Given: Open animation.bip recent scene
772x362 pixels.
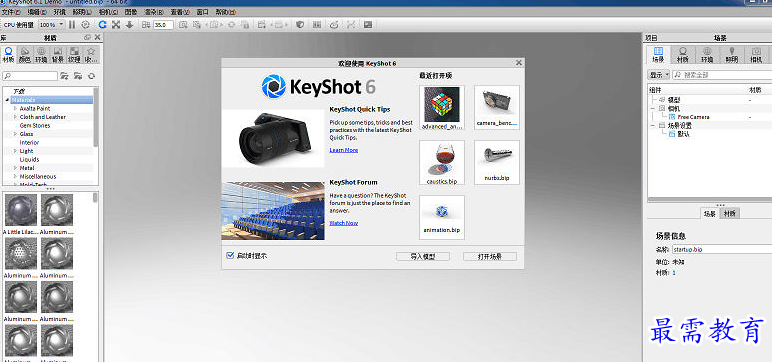Looking at the screenshot, I should [x=442, y=217].
